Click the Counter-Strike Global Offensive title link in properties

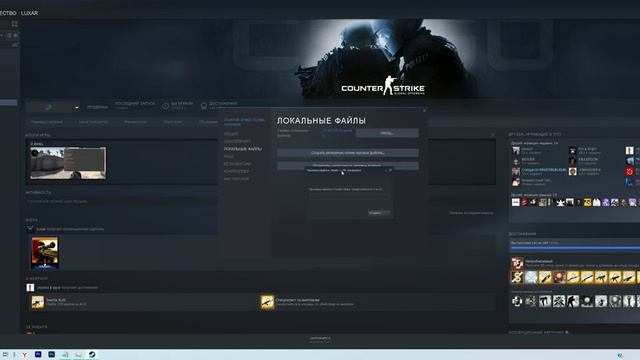click(x=244, y=122)
